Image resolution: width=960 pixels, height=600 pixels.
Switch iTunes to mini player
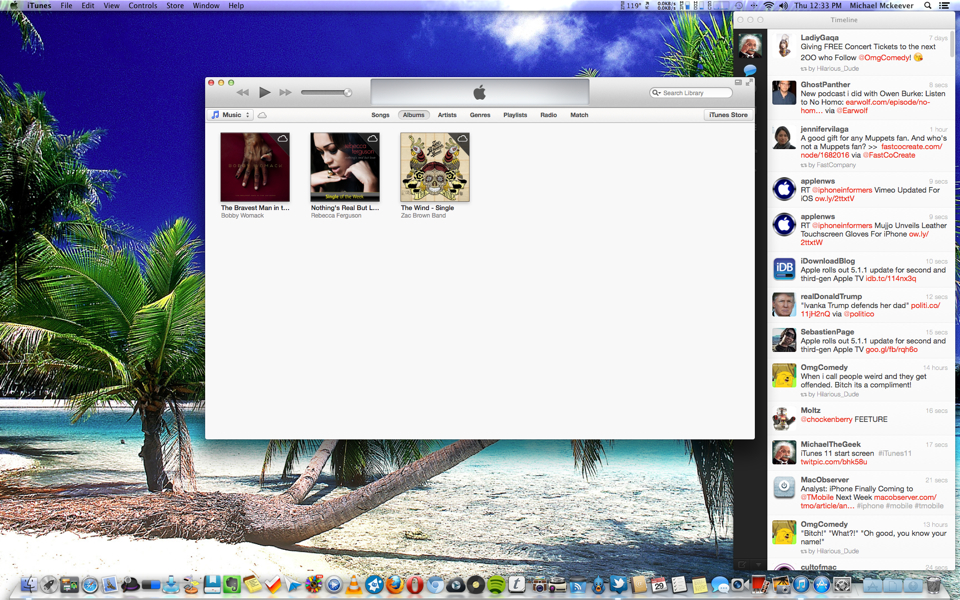738,82
